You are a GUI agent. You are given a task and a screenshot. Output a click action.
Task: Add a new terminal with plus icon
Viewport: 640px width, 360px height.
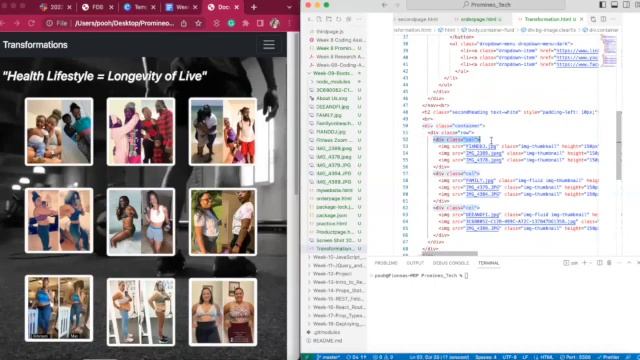pos(584,263)
